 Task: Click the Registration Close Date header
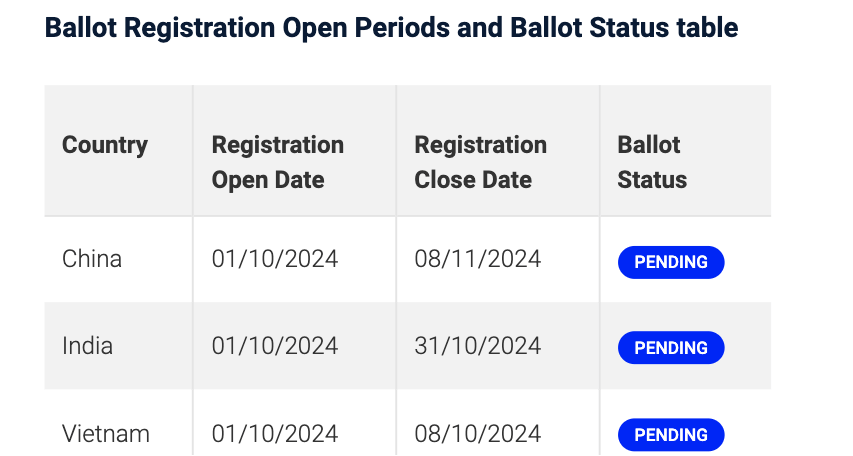(x=480, y=162)
